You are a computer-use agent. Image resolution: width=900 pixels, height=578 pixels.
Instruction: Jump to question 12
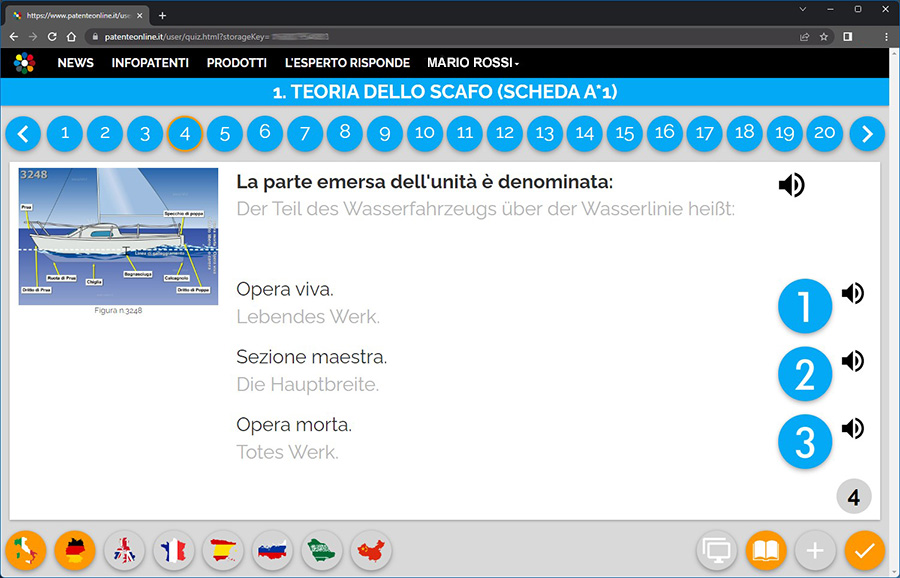click(505, 132)
